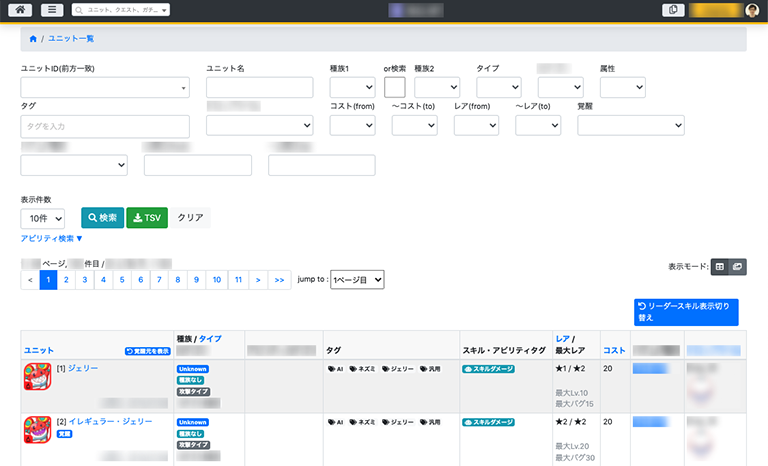Go to page 5

(x=122, y=280)
